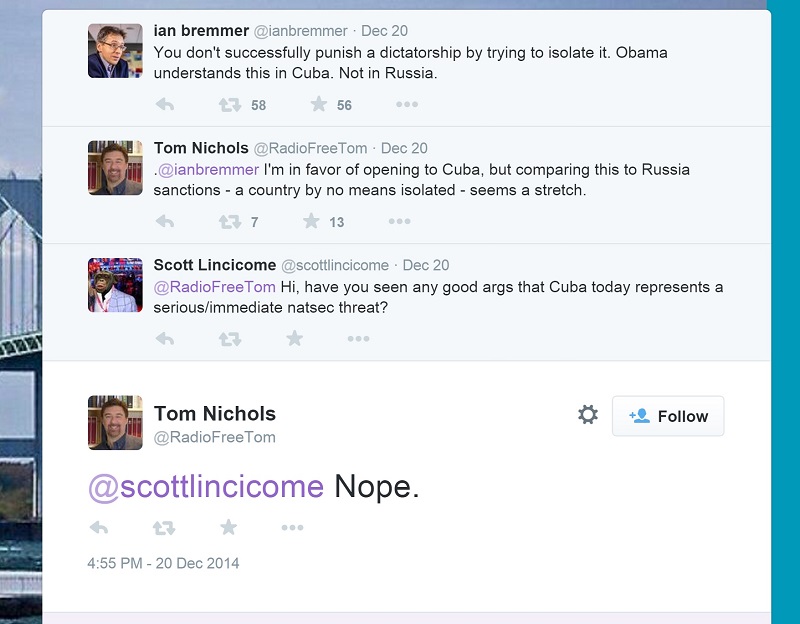Reply to Tom Nichols' Russia sanctions tweet
800x624 pixels.
165,222
